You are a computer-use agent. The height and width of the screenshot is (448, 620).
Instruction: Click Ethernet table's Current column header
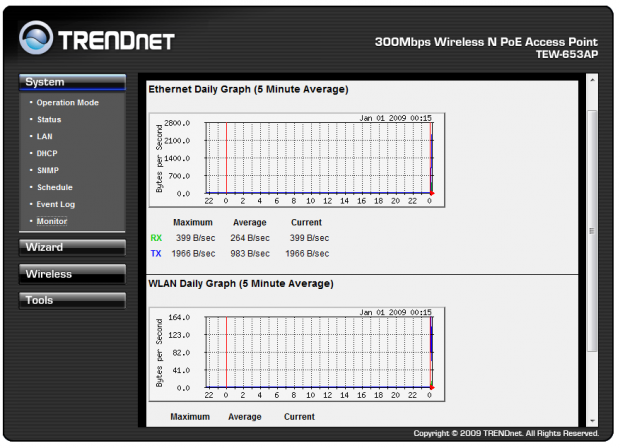pos(306,223)
